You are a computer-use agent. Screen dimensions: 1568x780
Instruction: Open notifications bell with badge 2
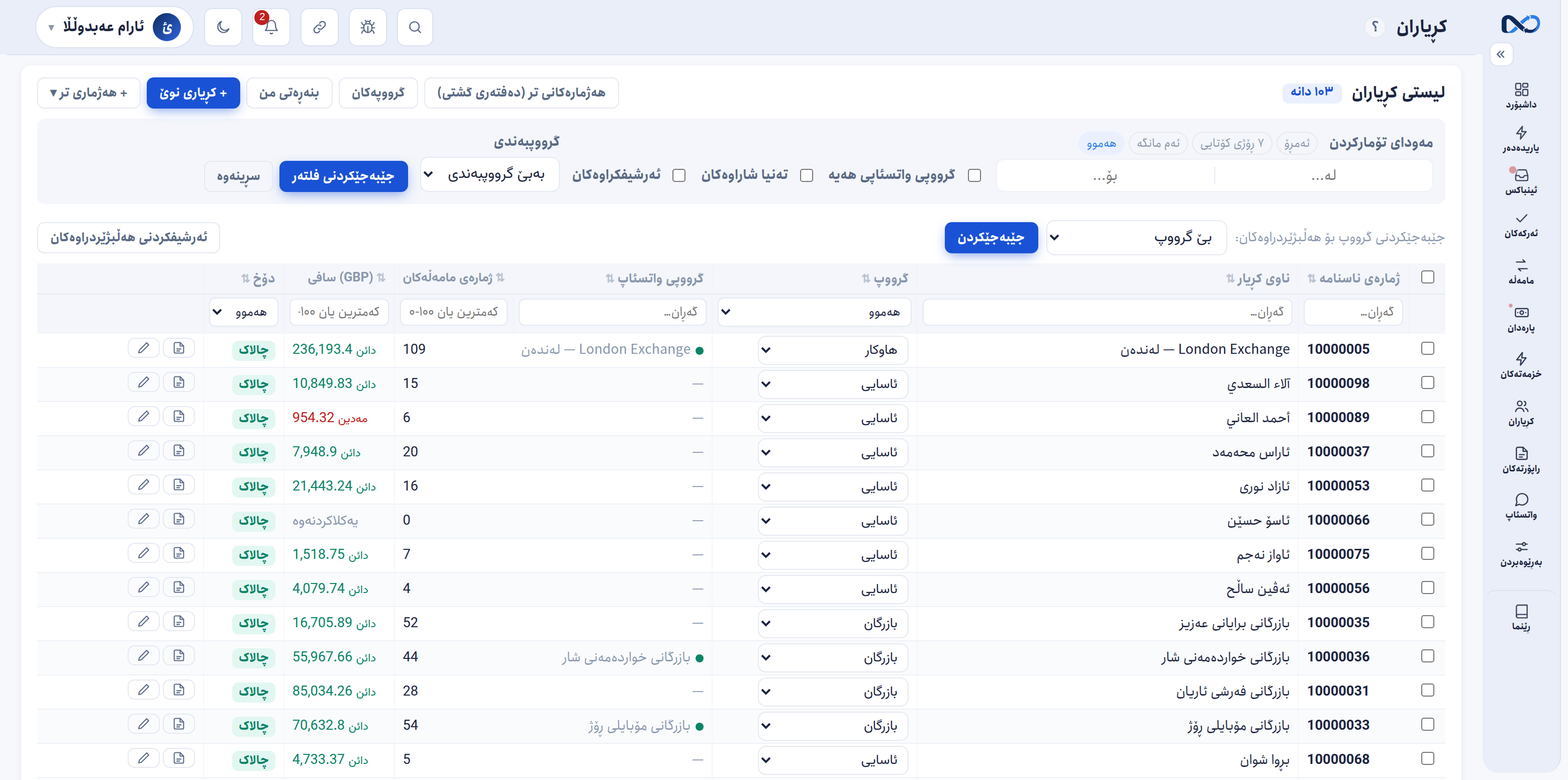271,27
